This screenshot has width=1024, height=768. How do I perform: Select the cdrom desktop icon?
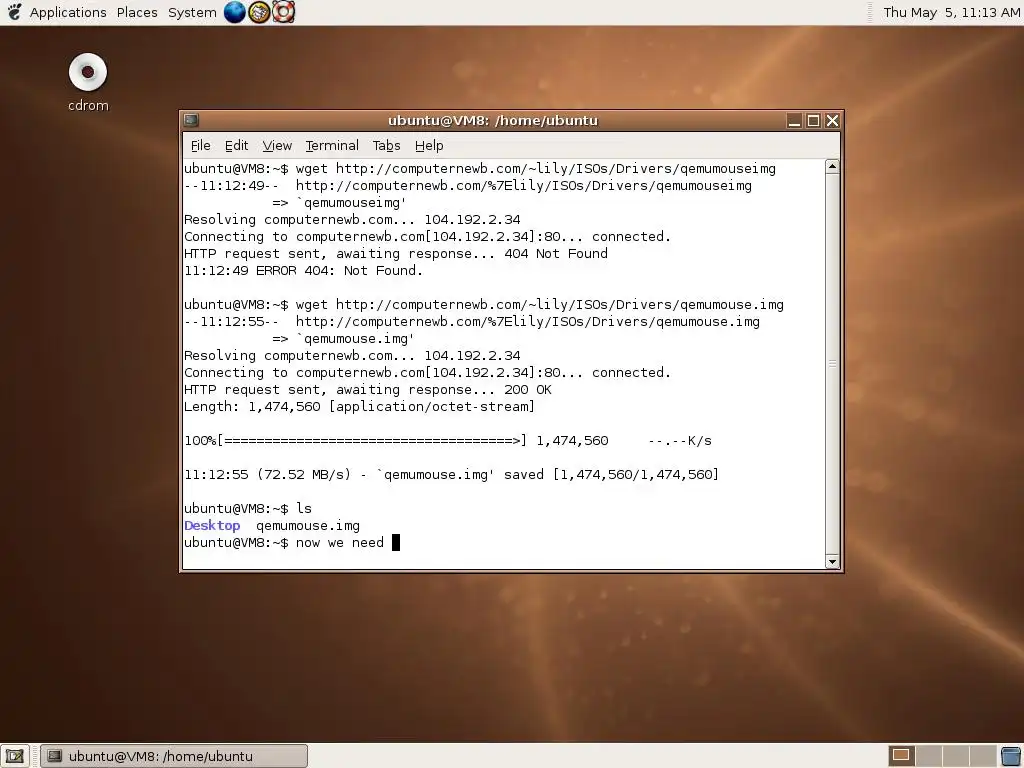point(88,83)
